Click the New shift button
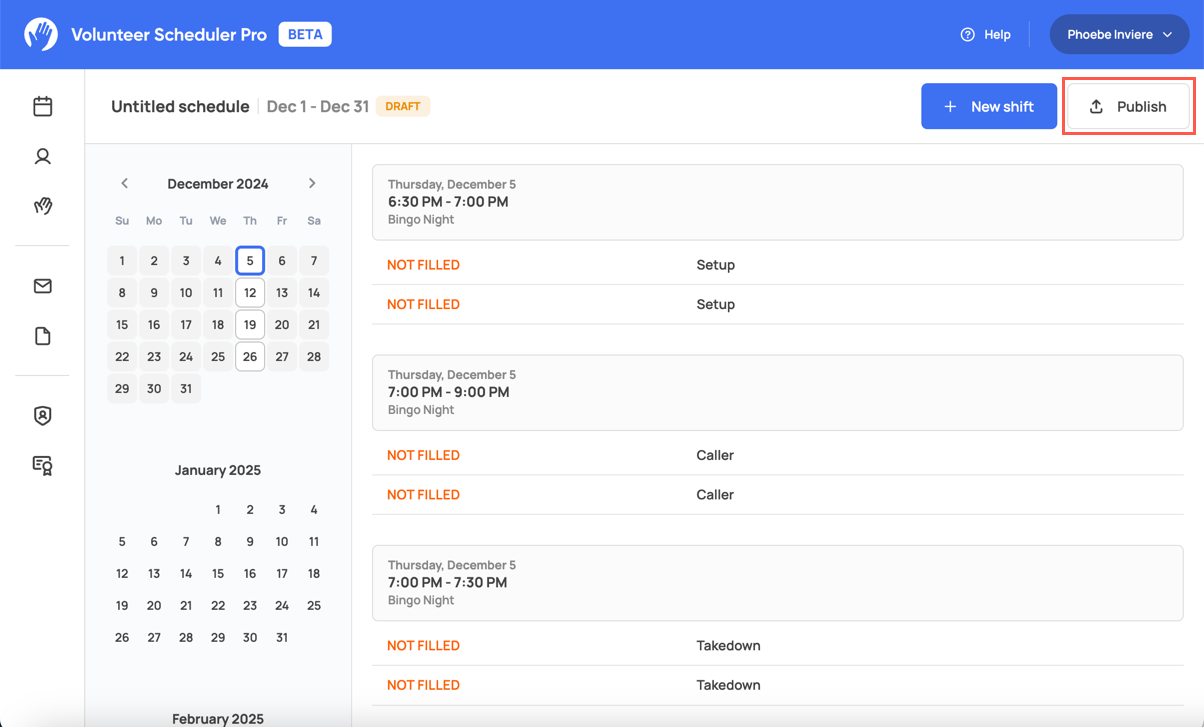Viewport: 1204px width, 727px height. pyautogui.click(x=989, y=106)
